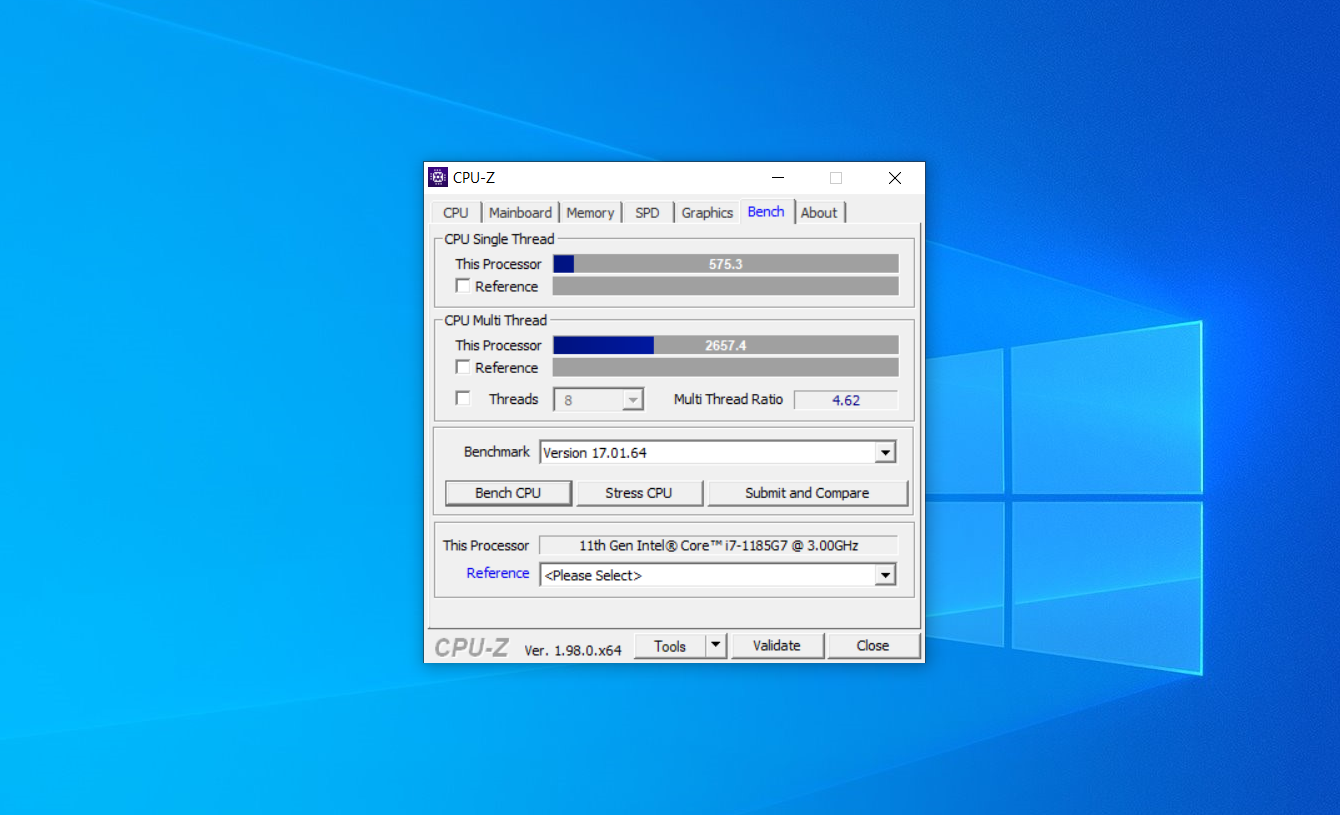Screen dimensions: 1340x815
Task: Click the Stress CPU button
Action: point(639,493)
